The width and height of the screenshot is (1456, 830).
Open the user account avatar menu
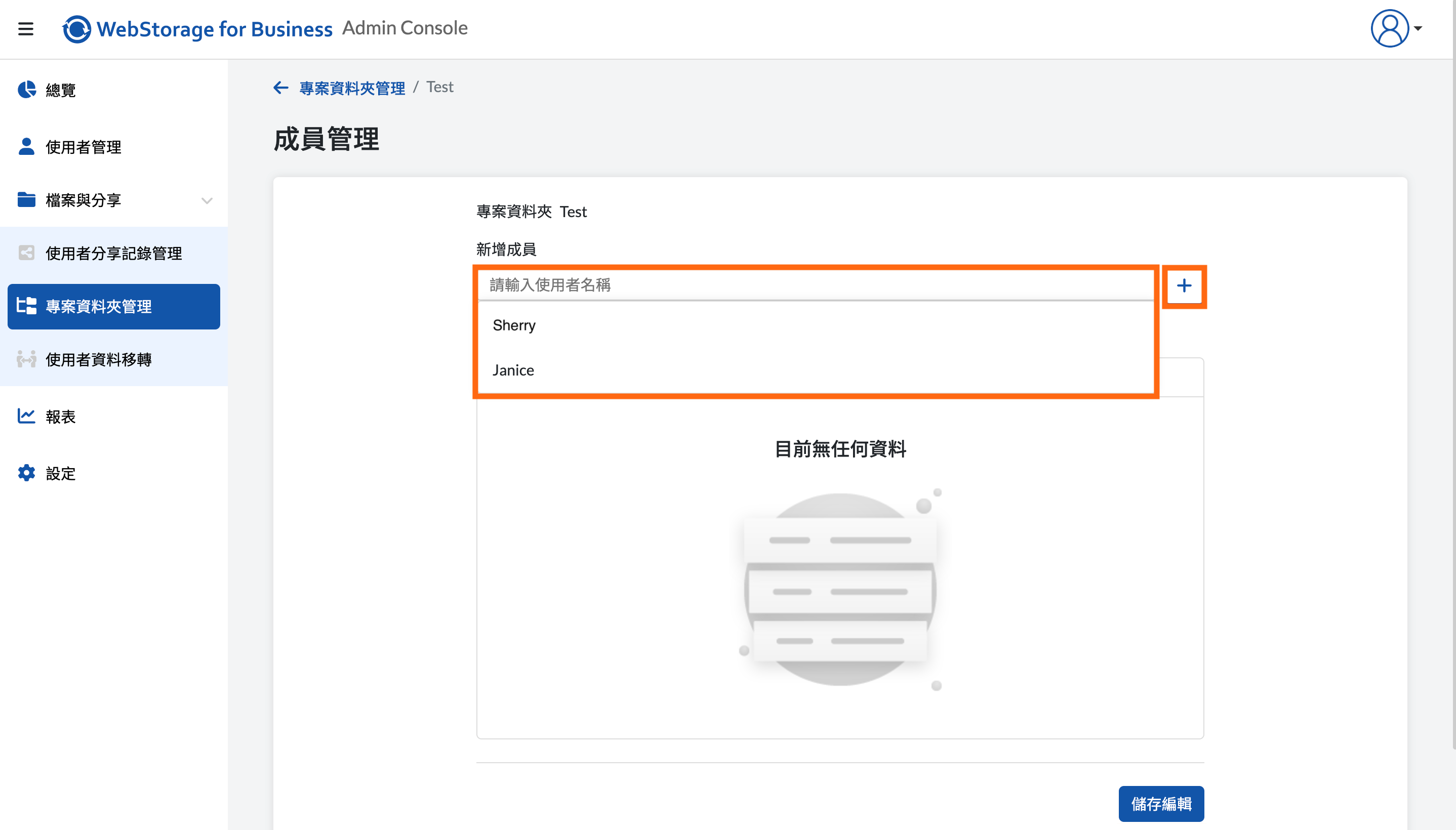coord(1389,28)
